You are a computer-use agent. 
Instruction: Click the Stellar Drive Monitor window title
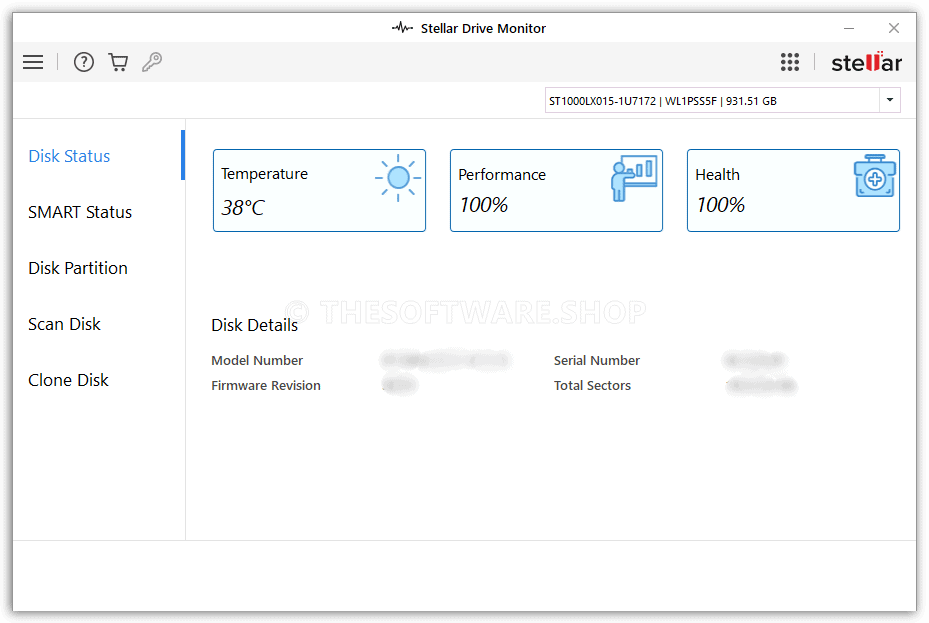tap(483, 28)
